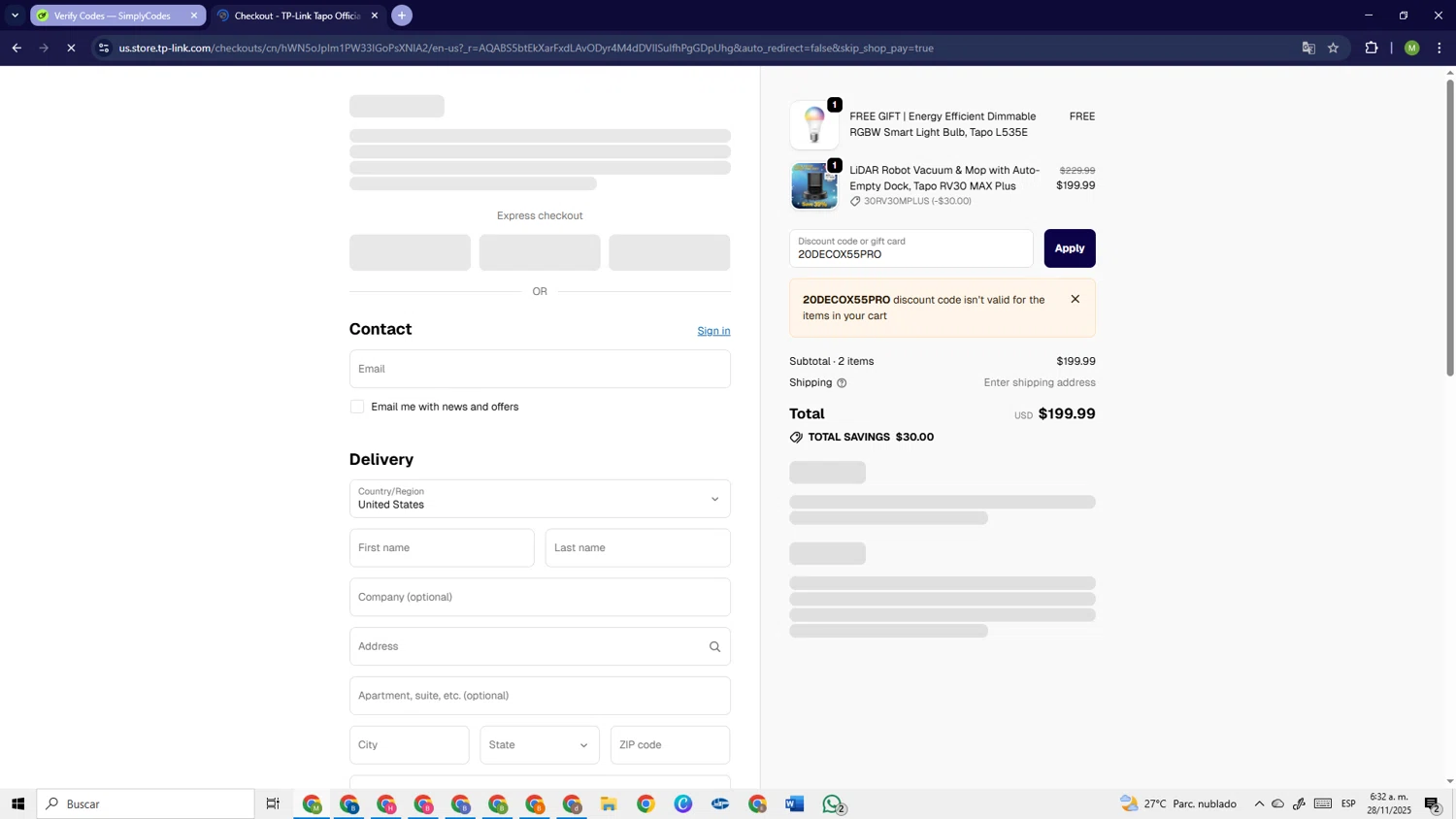Open Chrome profile M in taskbar

(312, 803)
